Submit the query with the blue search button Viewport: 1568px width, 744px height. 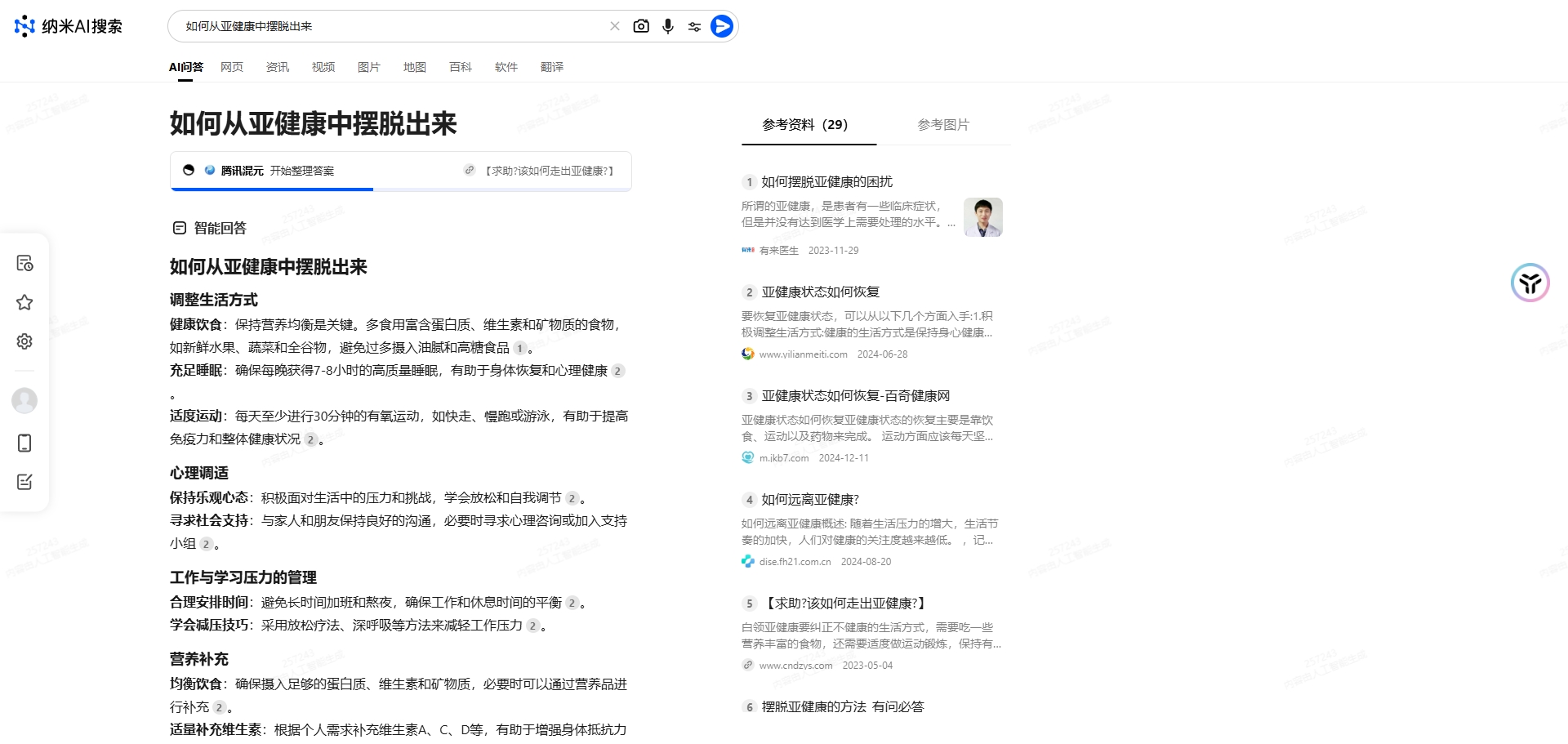pos(721,25)
